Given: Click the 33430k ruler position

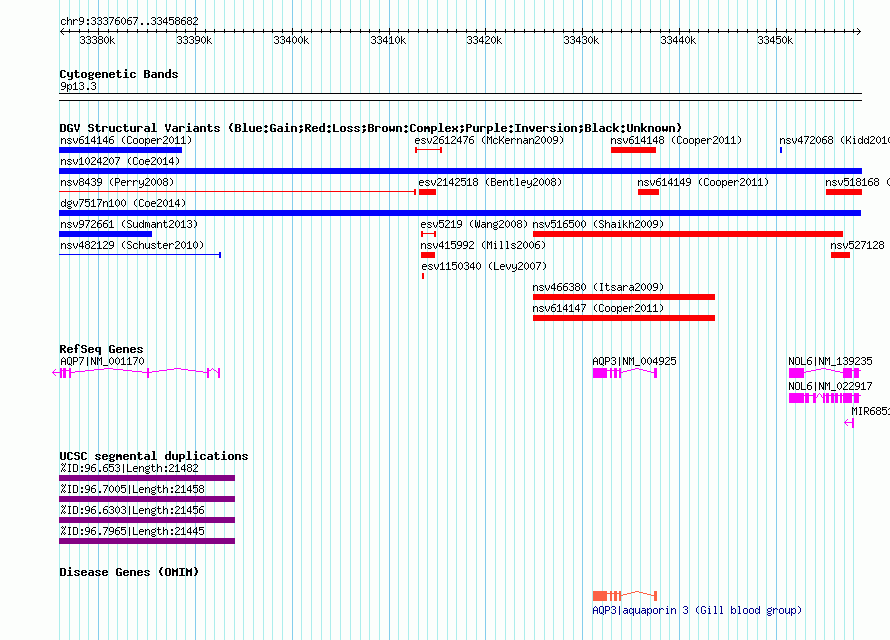Looking at the screenshot, I should coord(581,40).
